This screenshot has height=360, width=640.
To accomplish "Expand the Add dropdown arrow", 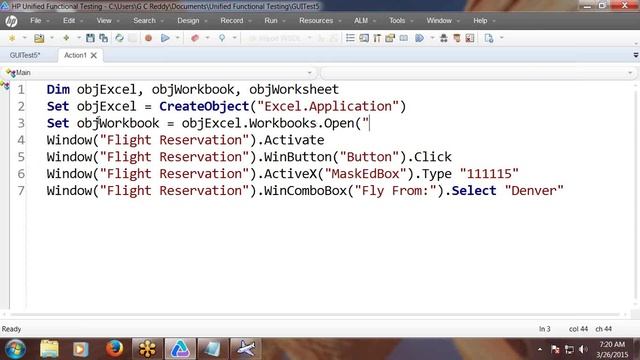I will [78, 38].
